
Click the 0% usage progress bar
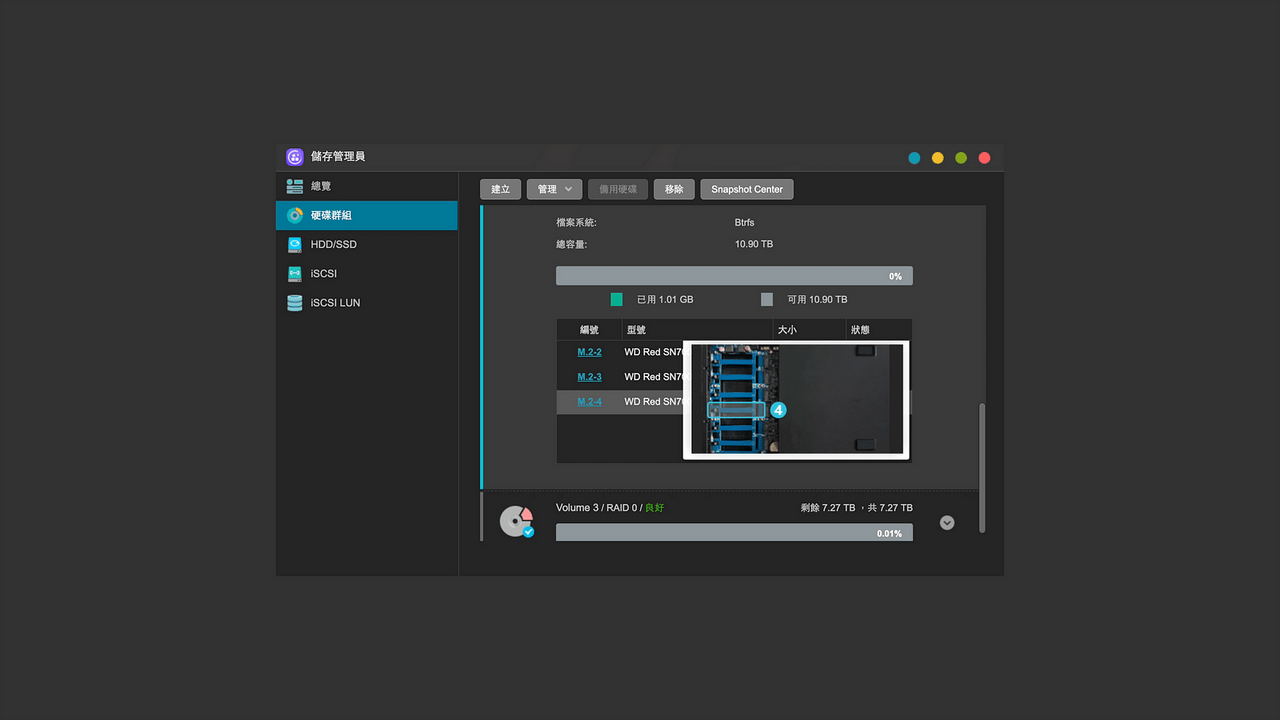[x=734, y=276]
